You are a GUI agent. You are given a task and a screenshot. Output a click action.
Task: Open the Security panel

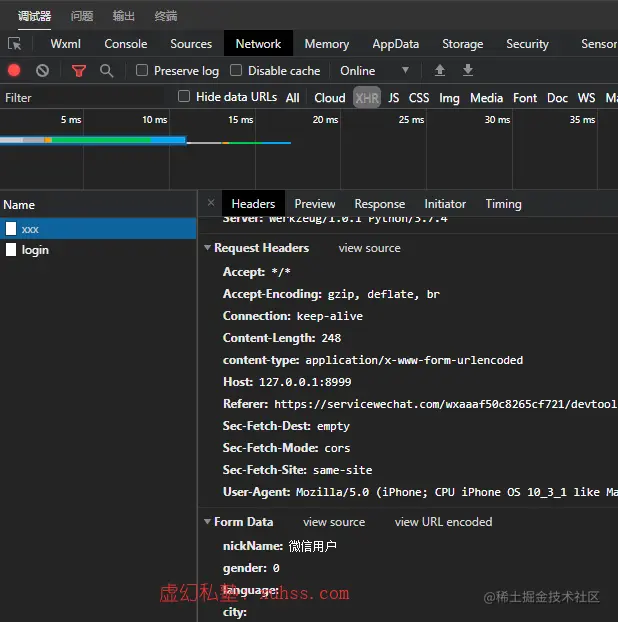click(527, 44)
